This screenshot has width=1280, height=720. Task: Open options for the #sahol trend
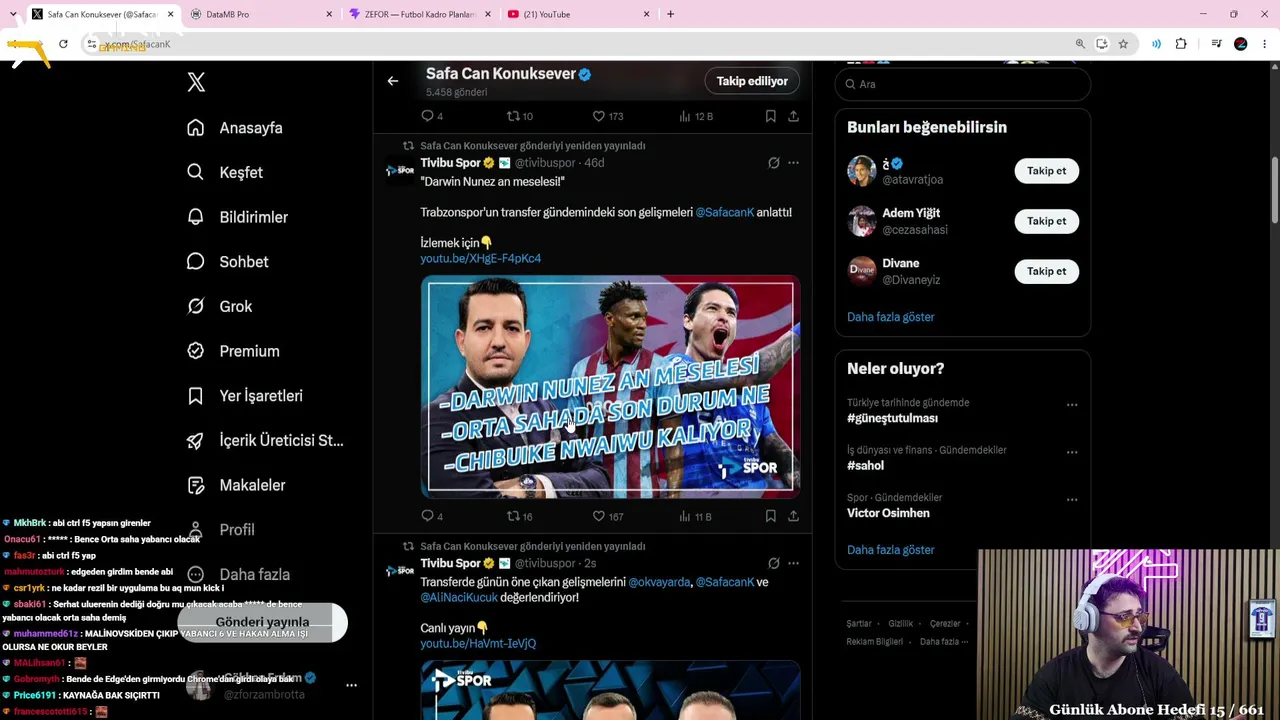click(x=1072, y=452)
